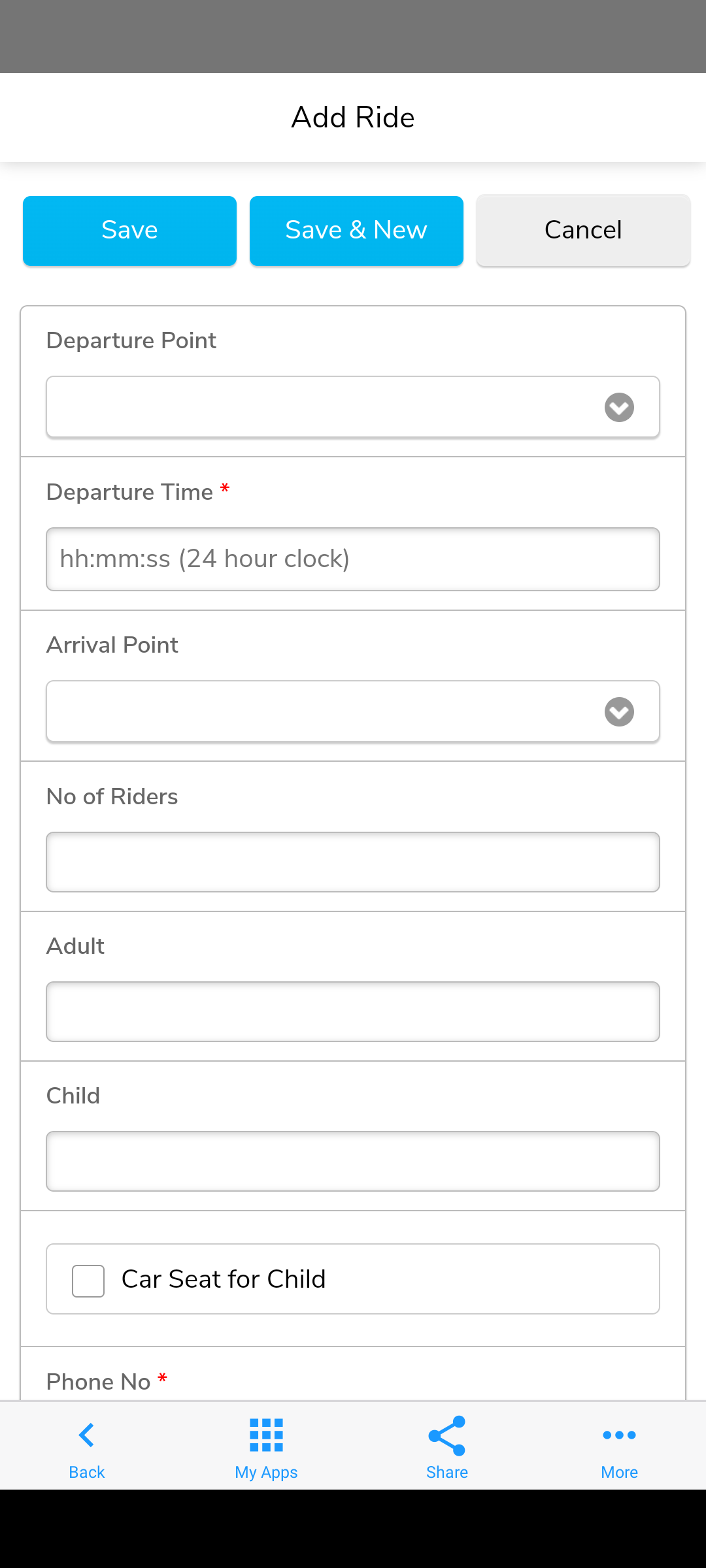Click the Child count input field
The image size is (706, 1568).
353,1161
